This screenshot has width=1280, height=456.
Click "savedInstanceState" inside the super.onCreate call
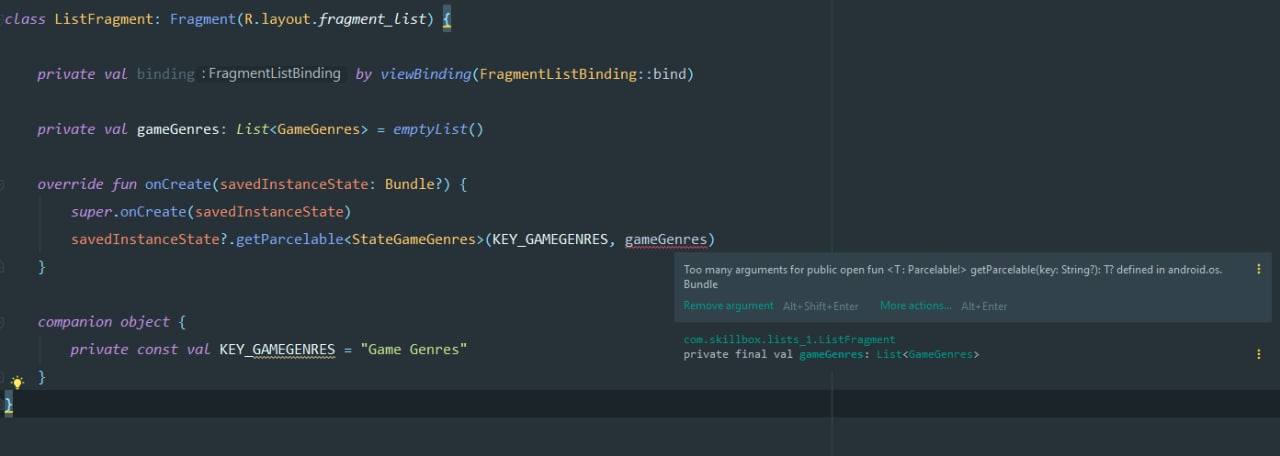pos(268,212)
